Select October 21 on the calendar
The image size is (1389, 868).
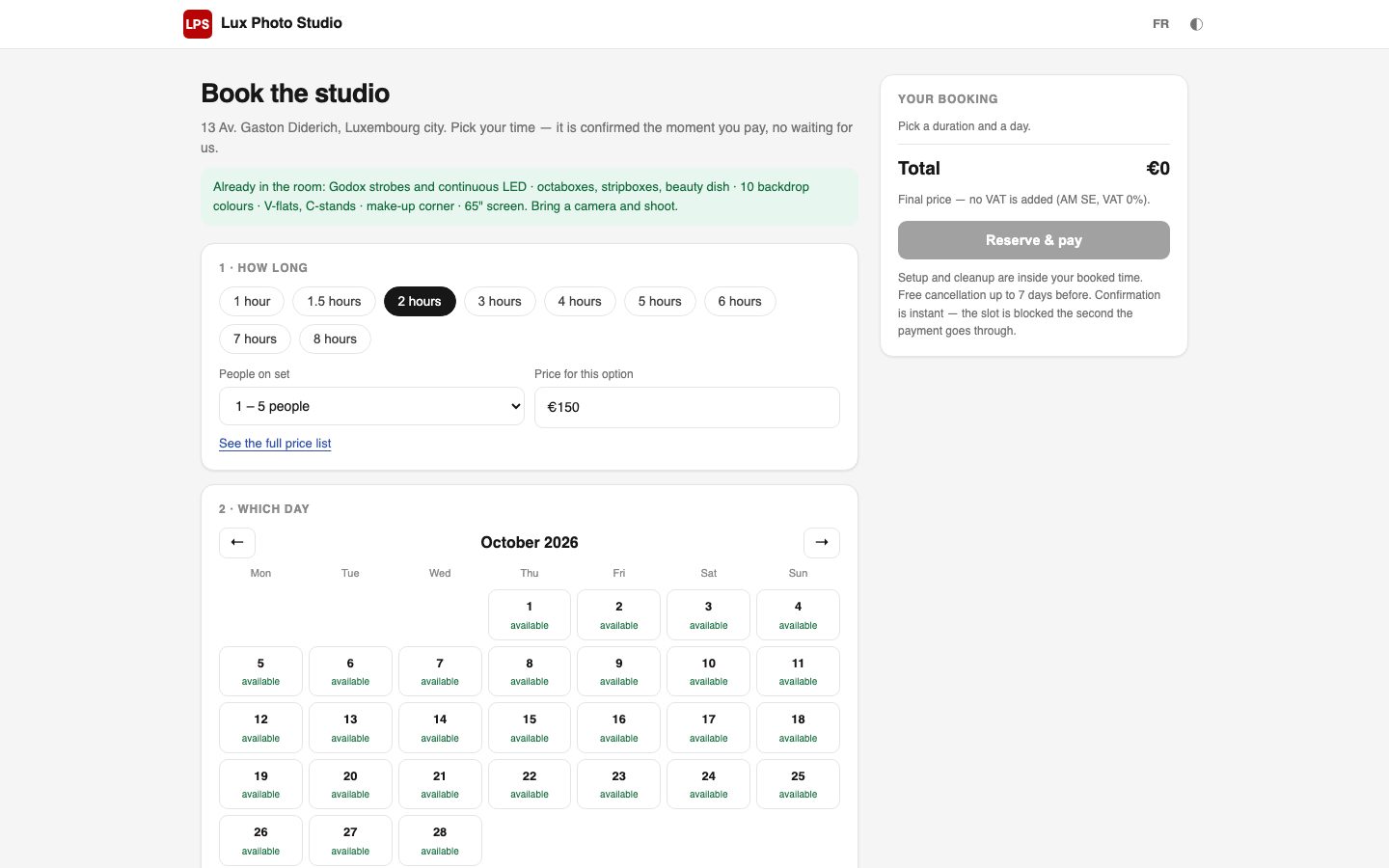pyautogui.click(x=440, y=784)
